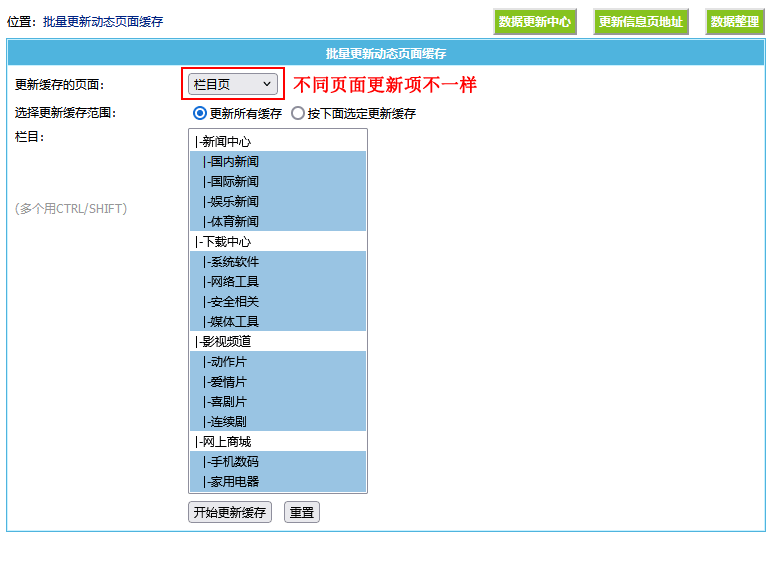Image resolution: width=774 pixels, height=567 pixels.
Task: Pick the 网上商城 parent column
Action: tap(224, 442)
